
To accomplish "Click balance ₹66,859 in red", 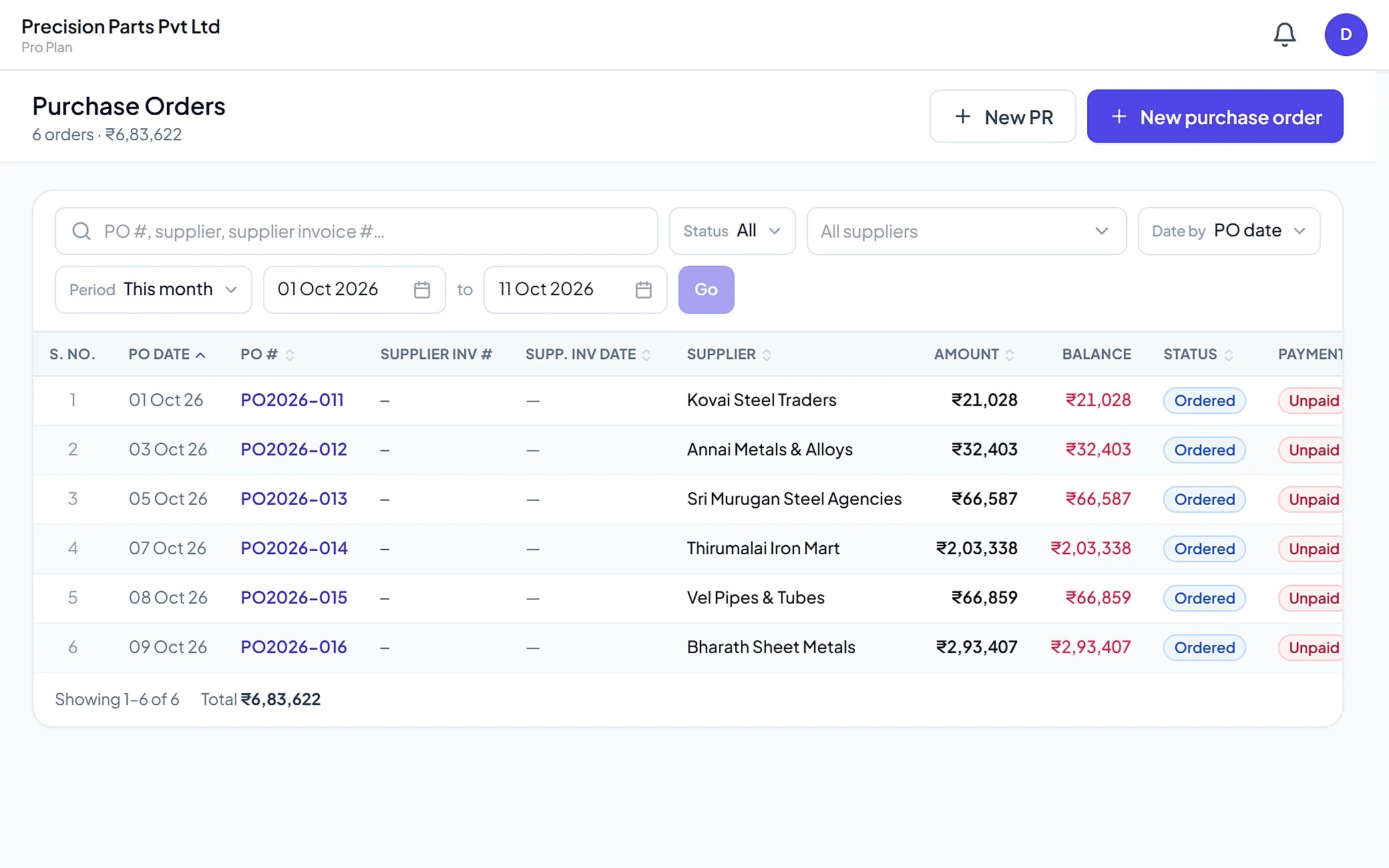I will [x=1098, y=598].
